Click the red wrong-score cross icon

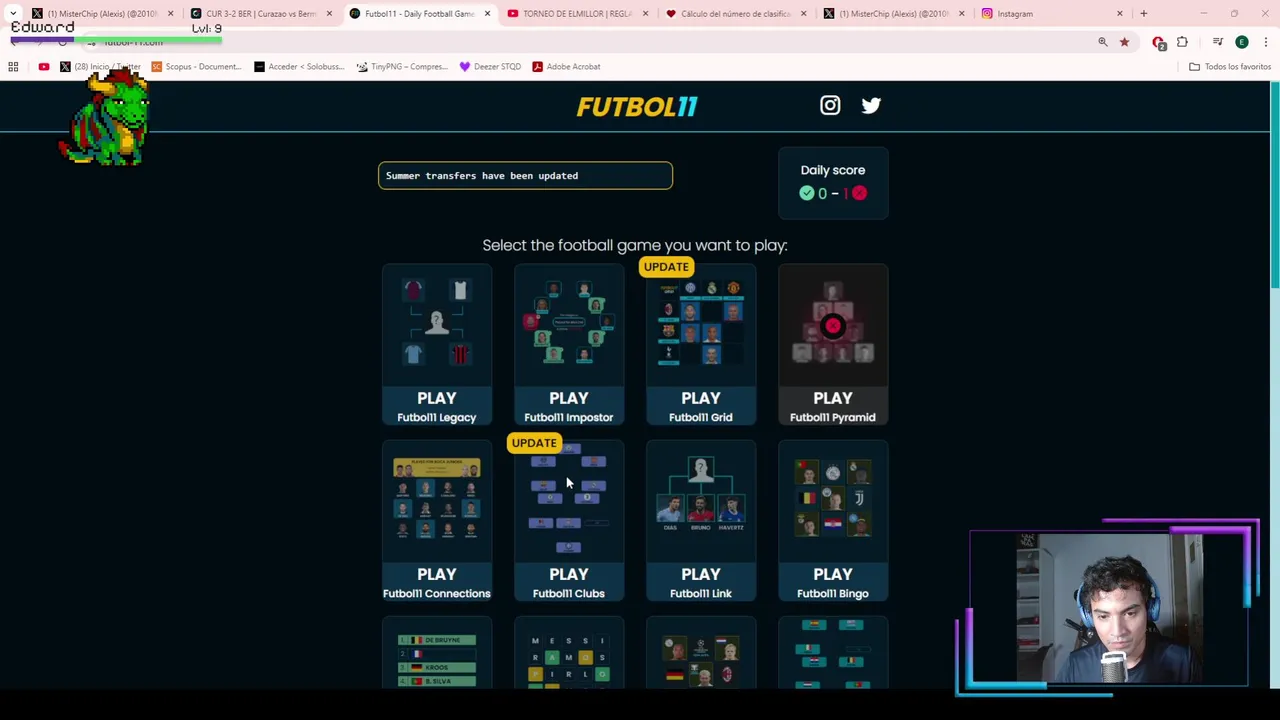(x=859, y=193)
